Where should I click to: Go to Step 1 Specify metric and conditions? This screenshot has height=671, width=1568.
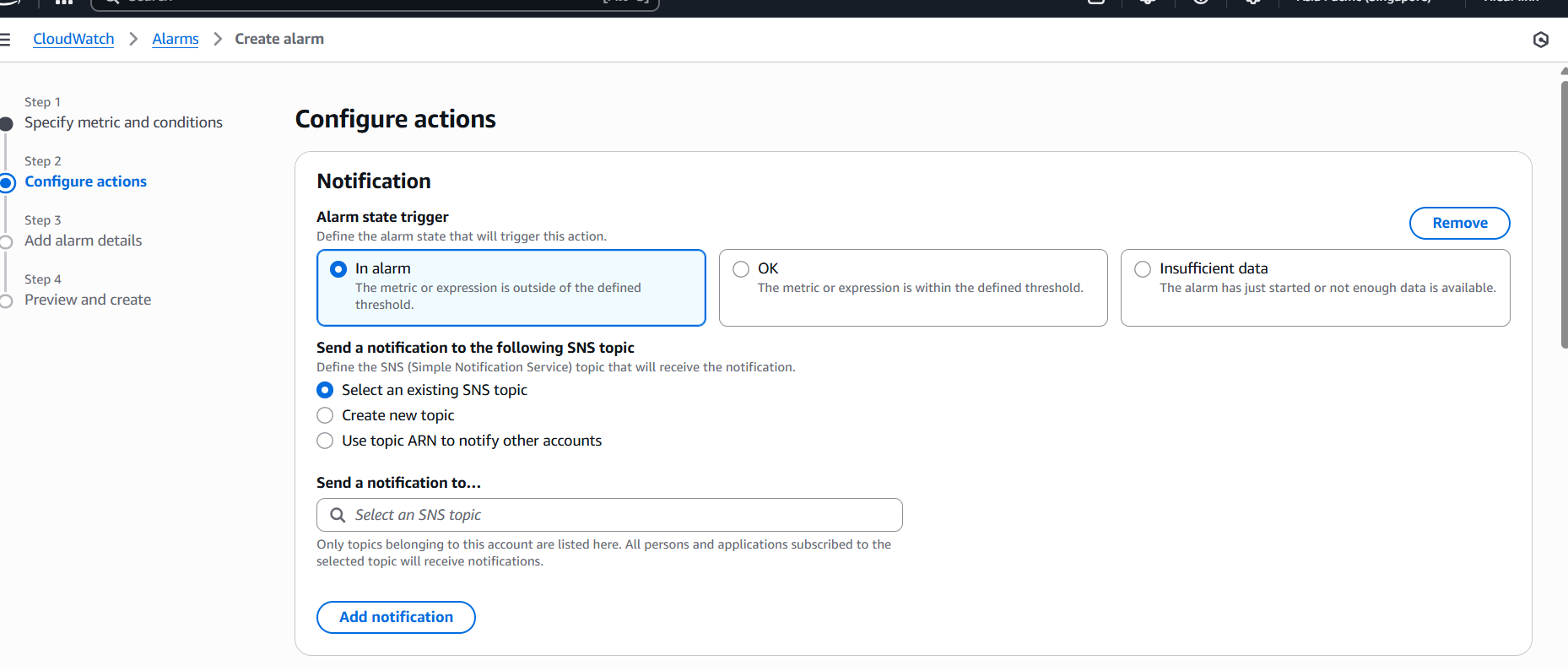(x=123, y=122)
